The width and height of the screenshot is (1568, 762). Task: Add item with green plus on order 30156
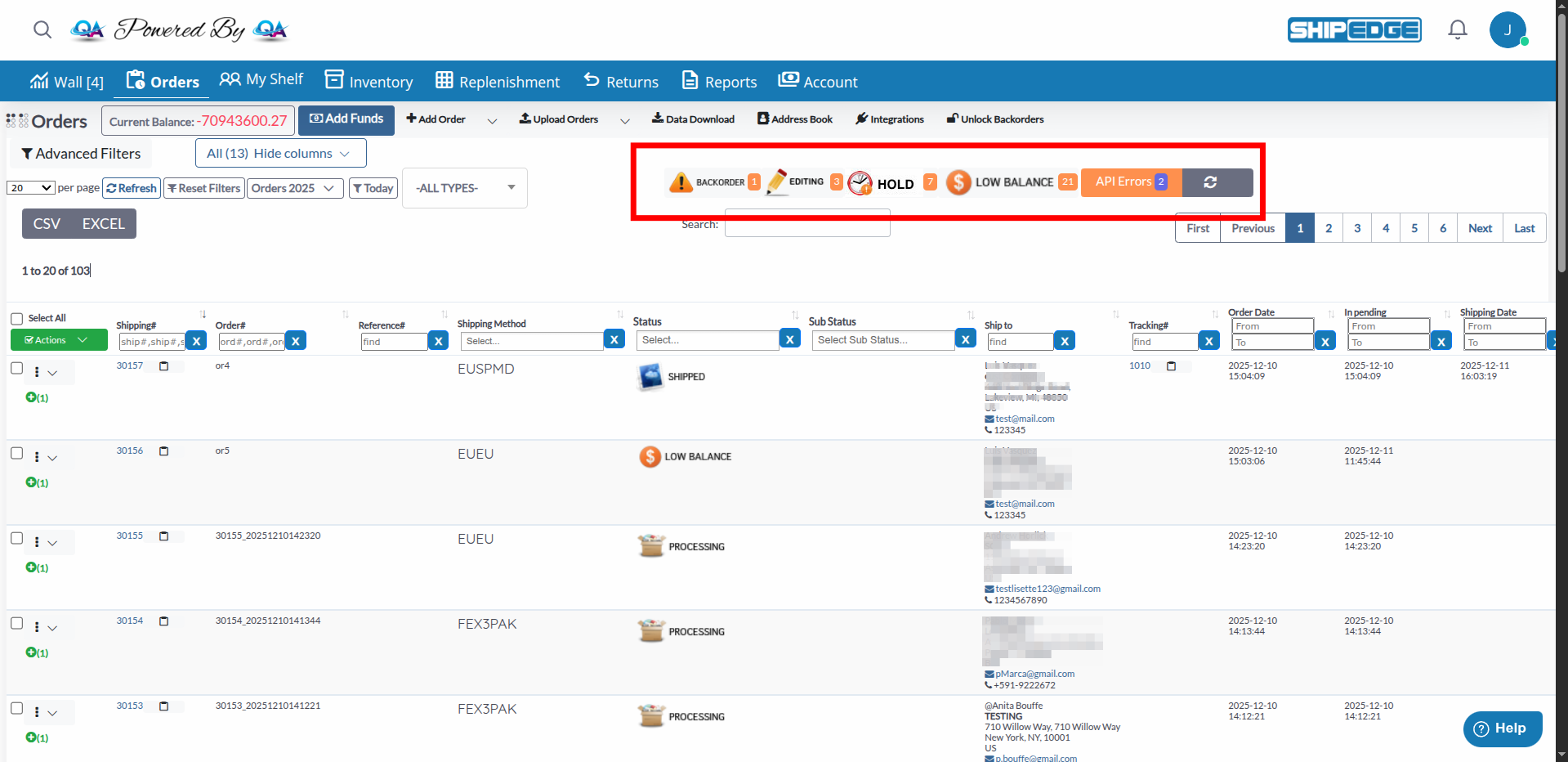click(31, 482)
